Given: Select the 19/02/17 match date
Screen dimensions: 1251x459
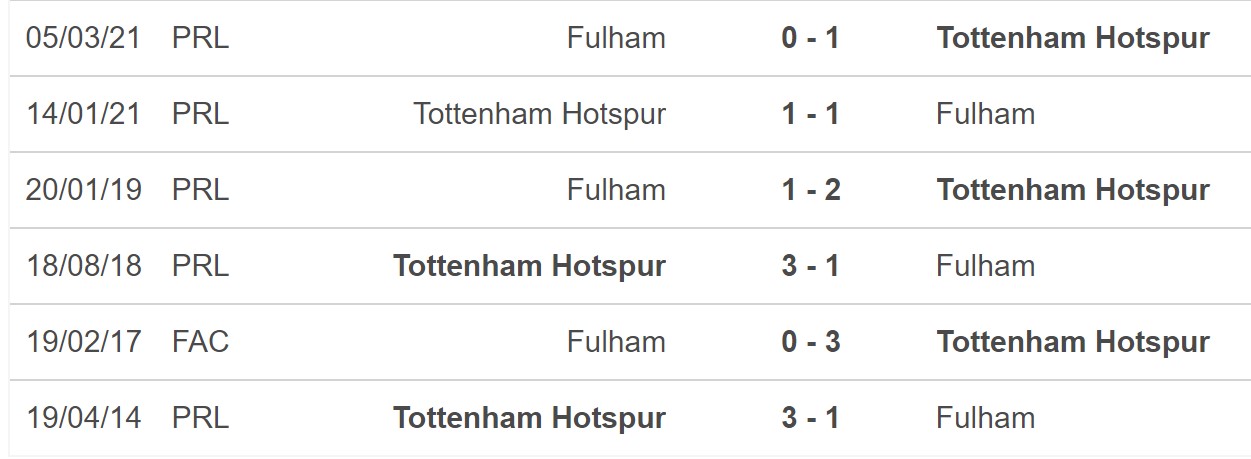Looking at the screenshot, I should 84,342.
